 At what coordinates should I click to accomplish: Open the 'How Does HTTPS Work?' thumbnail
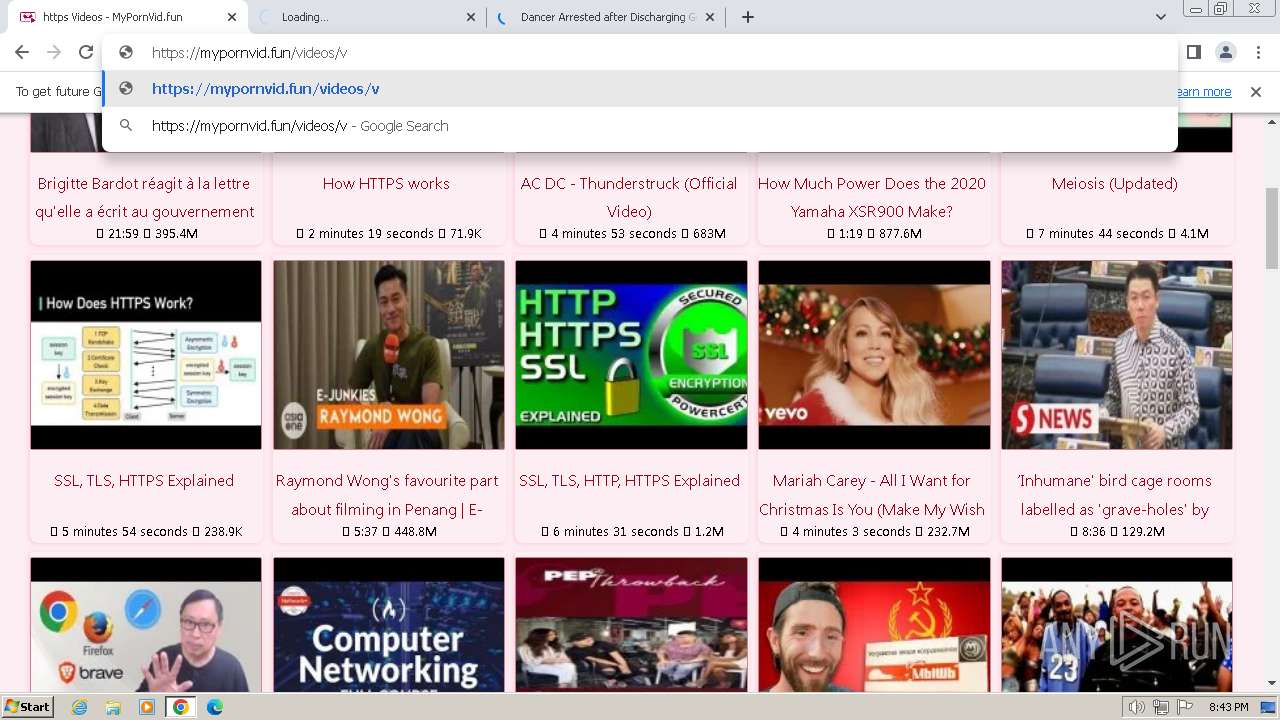146,355
